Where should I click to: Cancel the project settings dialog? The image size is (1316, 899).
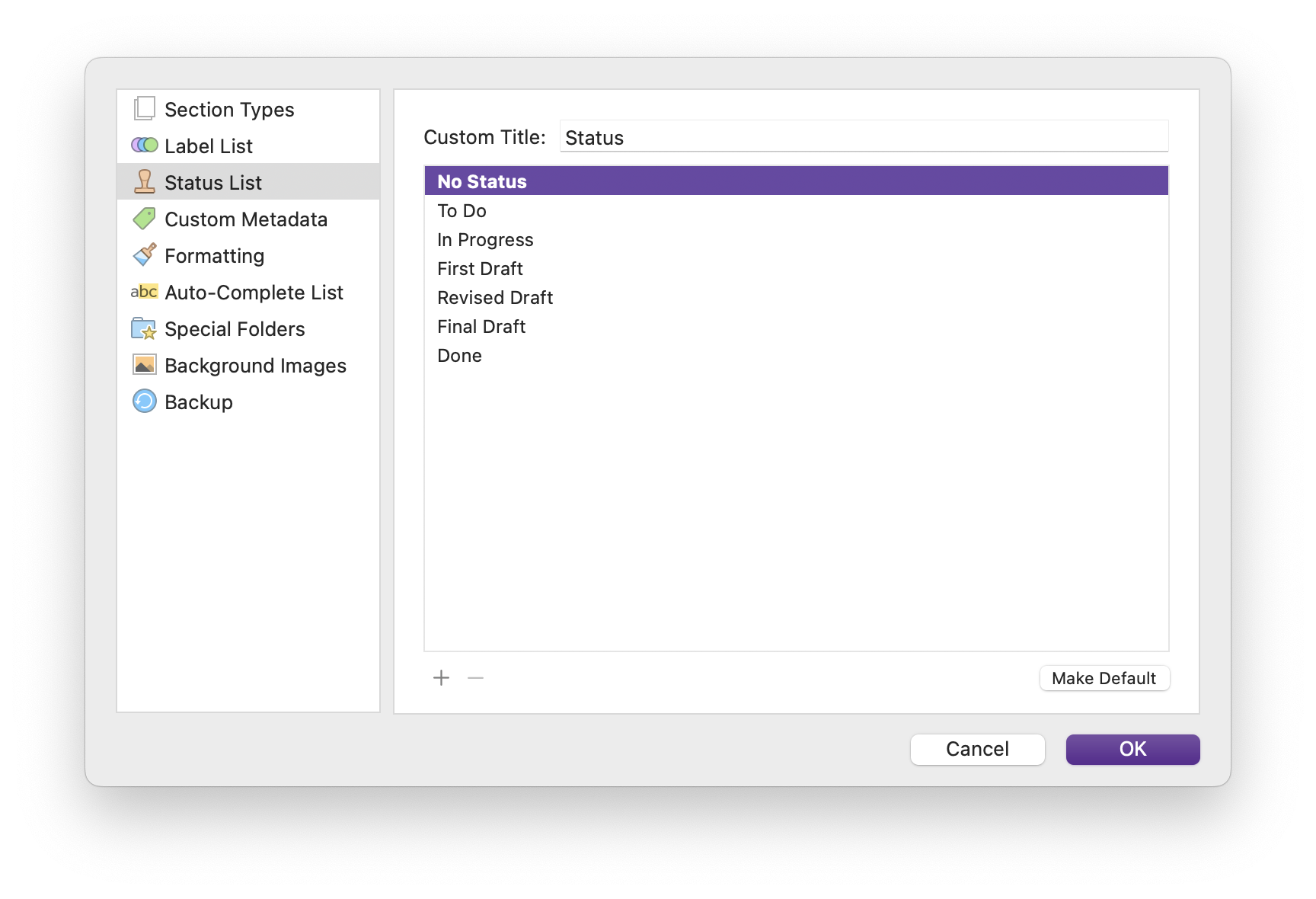coord(977,750)
